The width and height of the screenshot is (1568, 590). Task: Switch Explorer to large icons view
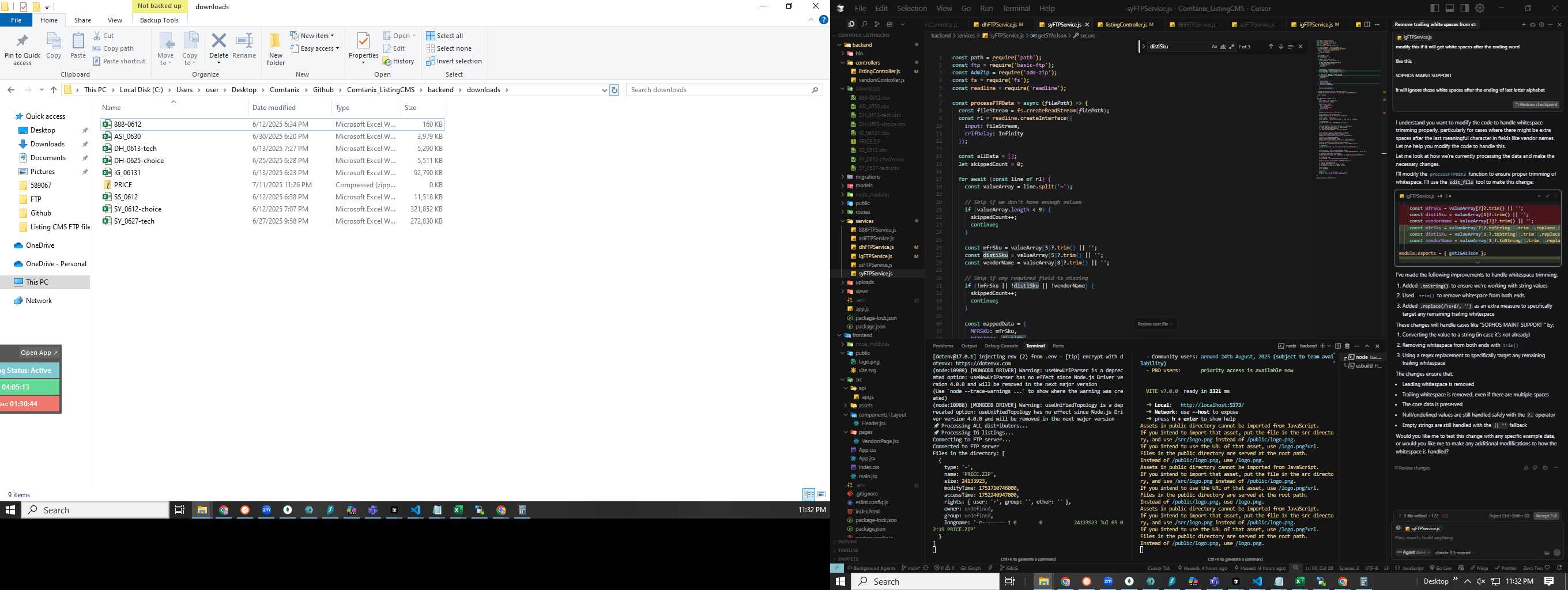point(821,494)
